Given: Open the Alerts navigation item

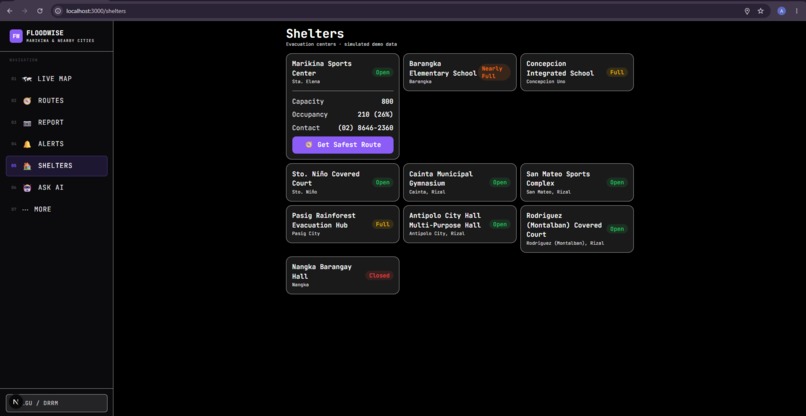Looking at the screenshot, I should [x=57, y=144].
